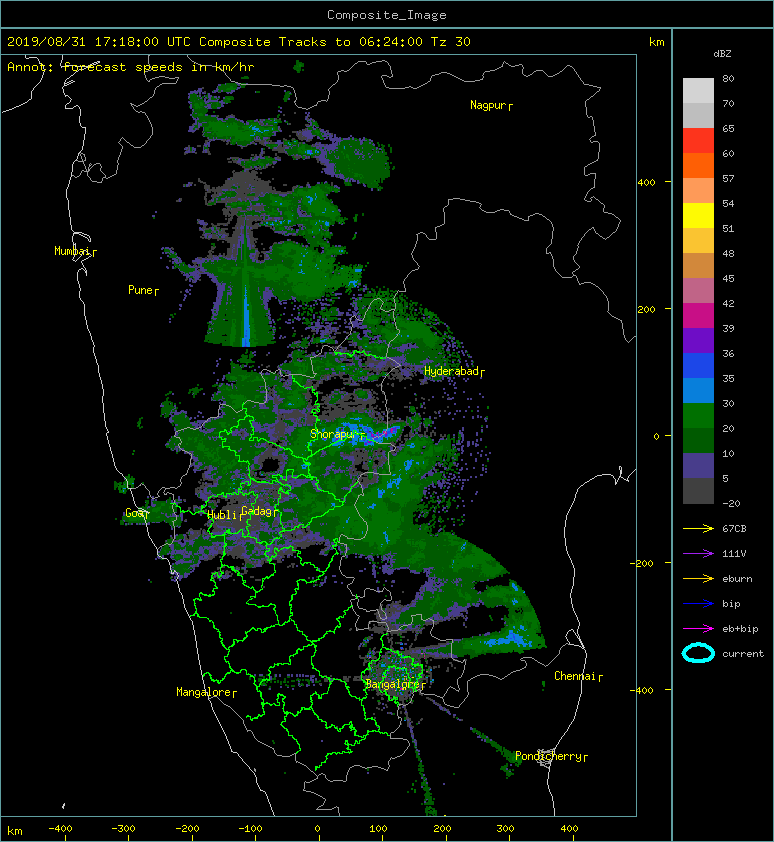Click the Pondicherry city label
Image resolution: width=774 pixels, height=842 pixels.
(x=551, y=756)
